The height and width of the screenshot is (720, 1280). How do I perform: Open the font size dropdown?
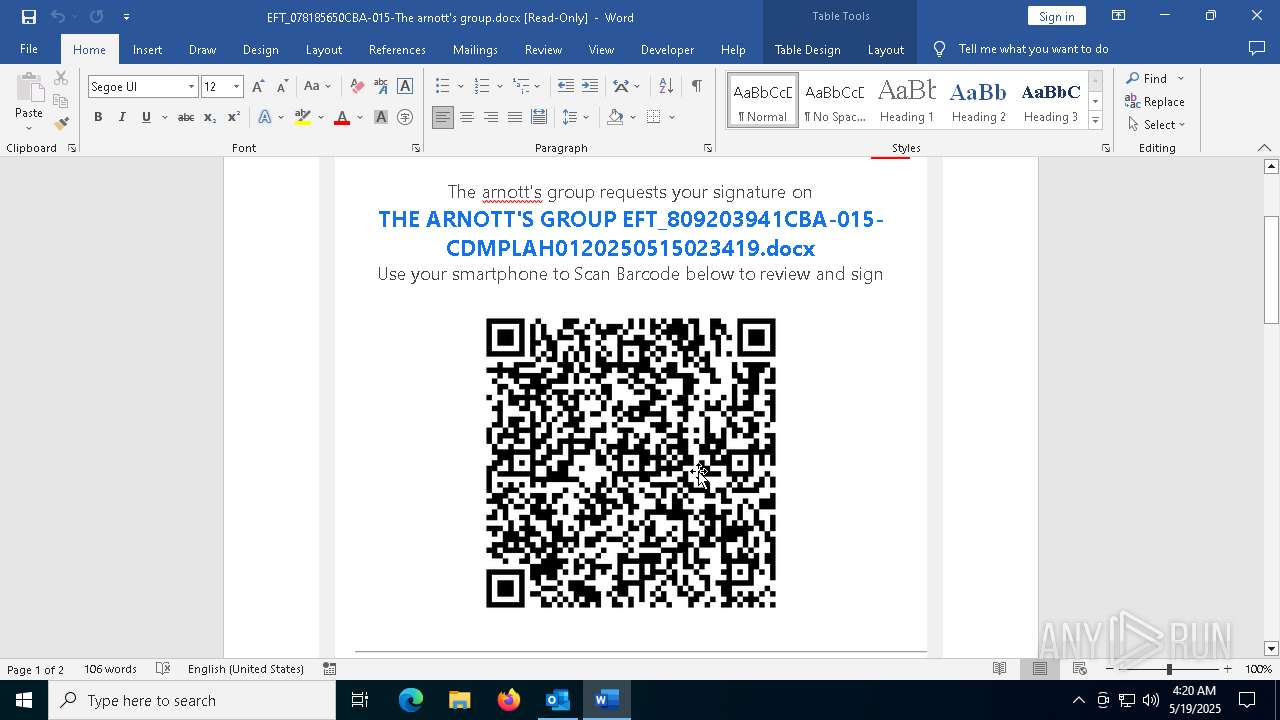236,87
